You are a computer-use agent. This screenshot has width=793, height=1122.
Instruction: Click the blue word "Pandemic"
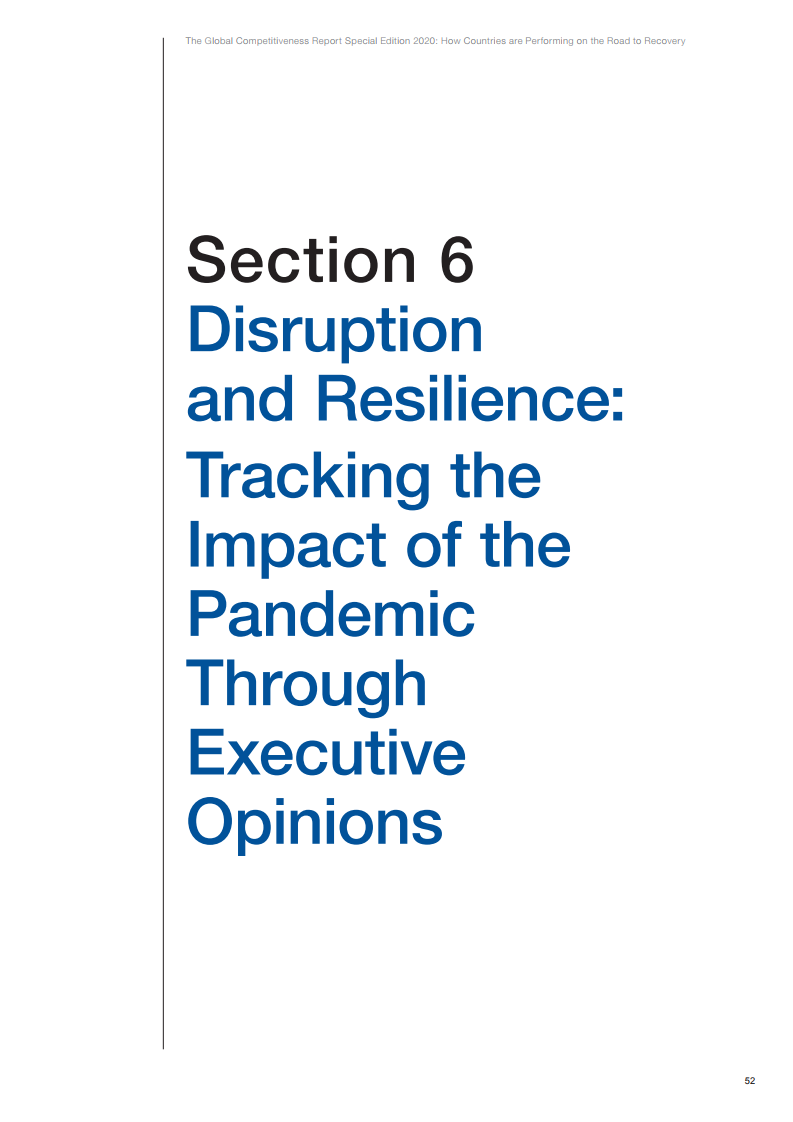331,615
